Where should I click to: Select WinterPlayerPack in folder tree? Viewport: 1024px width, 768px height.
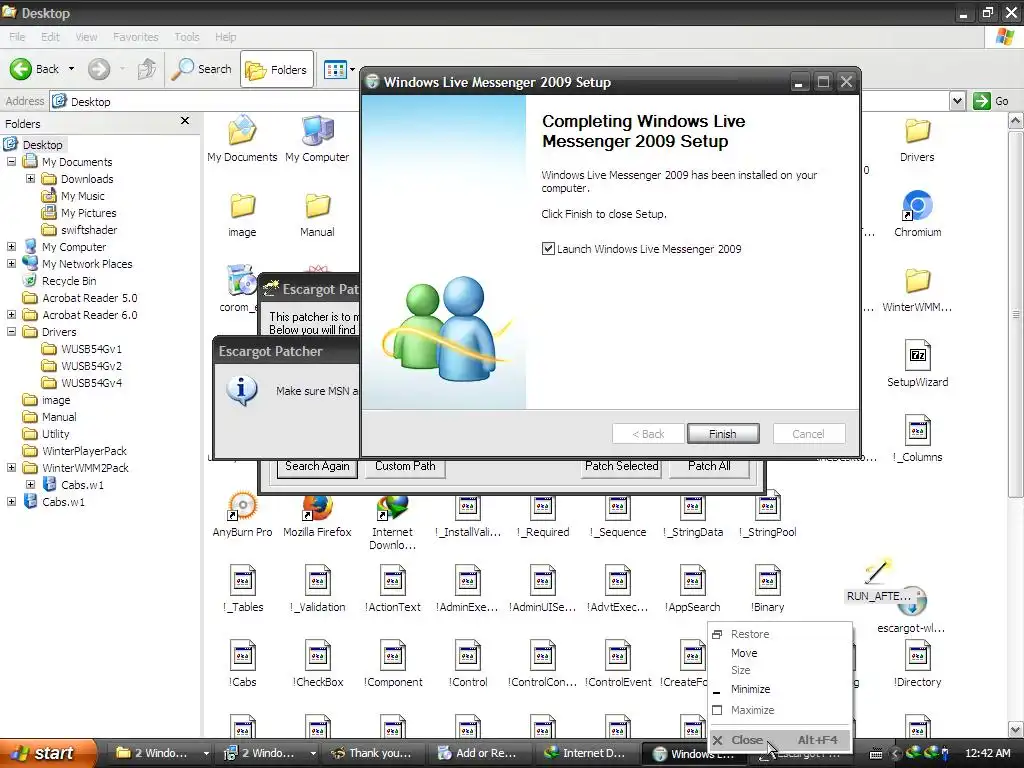pyautogui.click(x=84, y=451)
